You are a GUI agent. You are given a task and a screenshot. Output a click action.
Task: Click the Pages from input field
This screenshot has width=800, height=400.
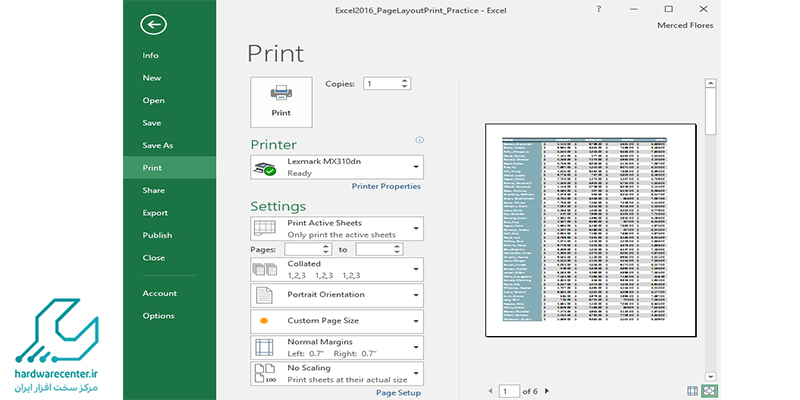304,249
